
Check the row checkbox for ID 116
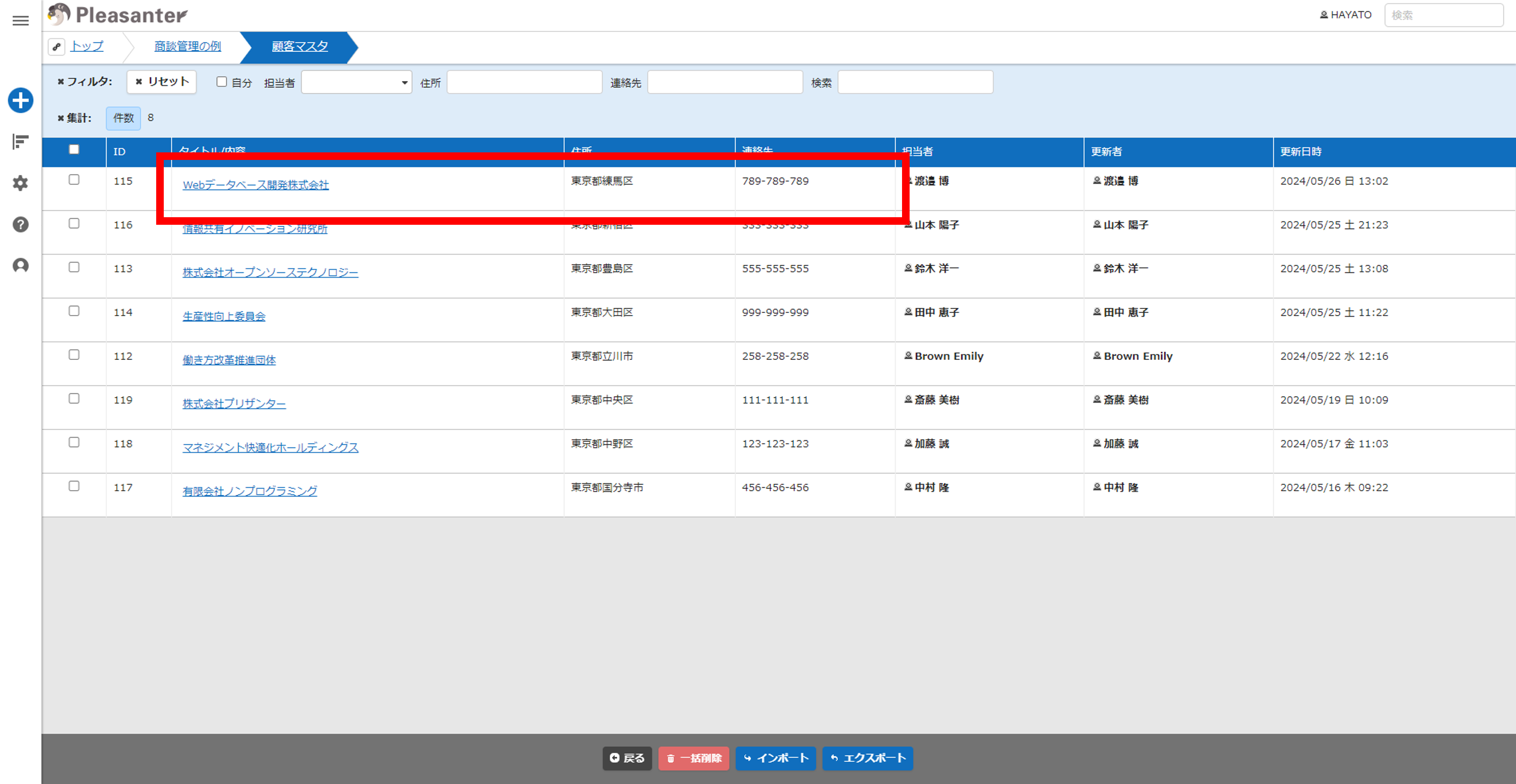click(74, 223)
